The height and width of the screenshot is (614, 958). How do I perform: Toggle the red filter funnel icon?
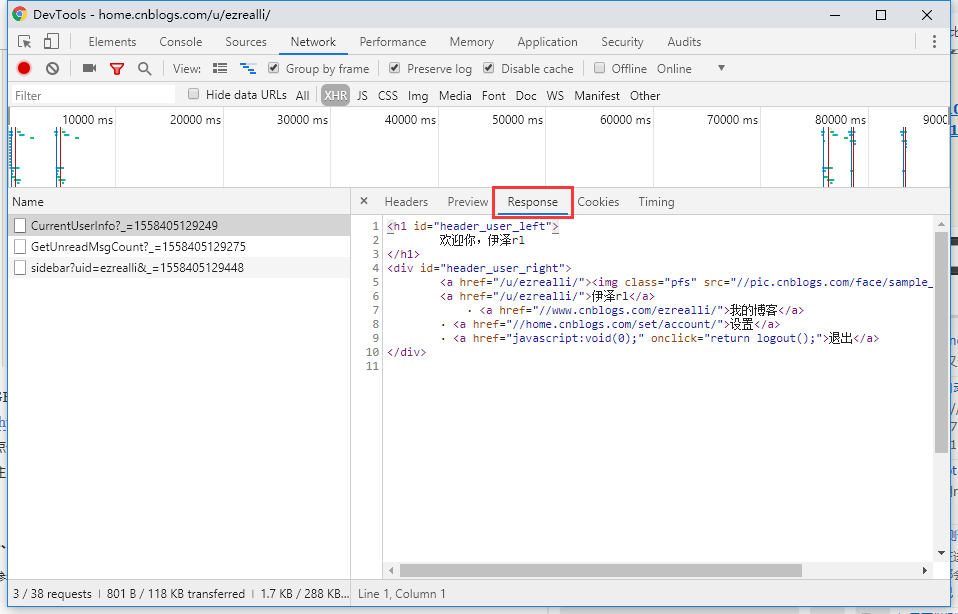117,69
